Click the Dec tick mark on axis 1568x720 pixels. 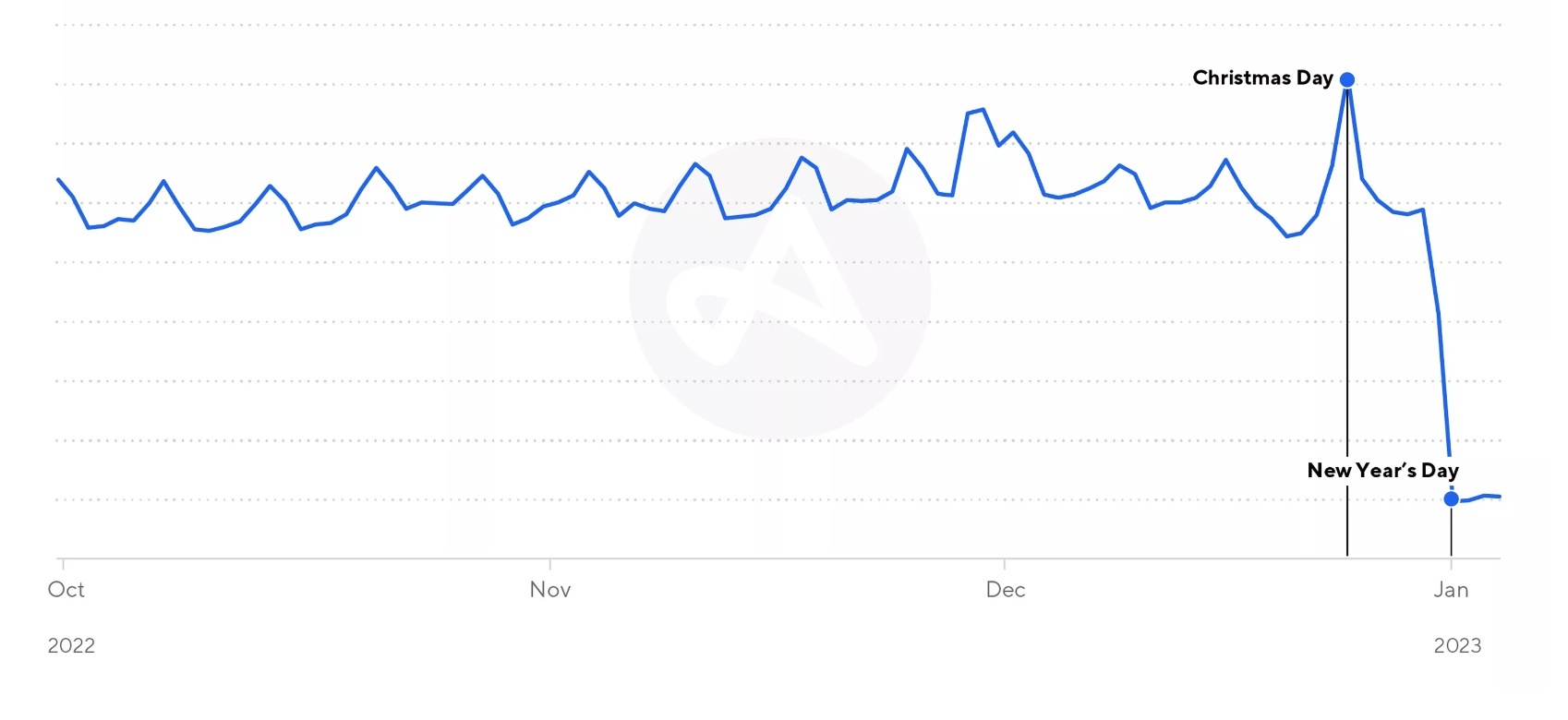pos(1005,563)
